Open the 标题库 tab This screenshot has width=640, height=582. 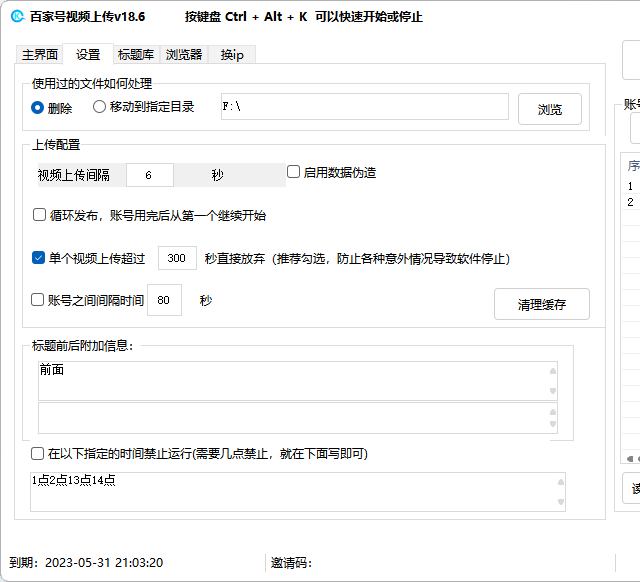coord(136,55)
